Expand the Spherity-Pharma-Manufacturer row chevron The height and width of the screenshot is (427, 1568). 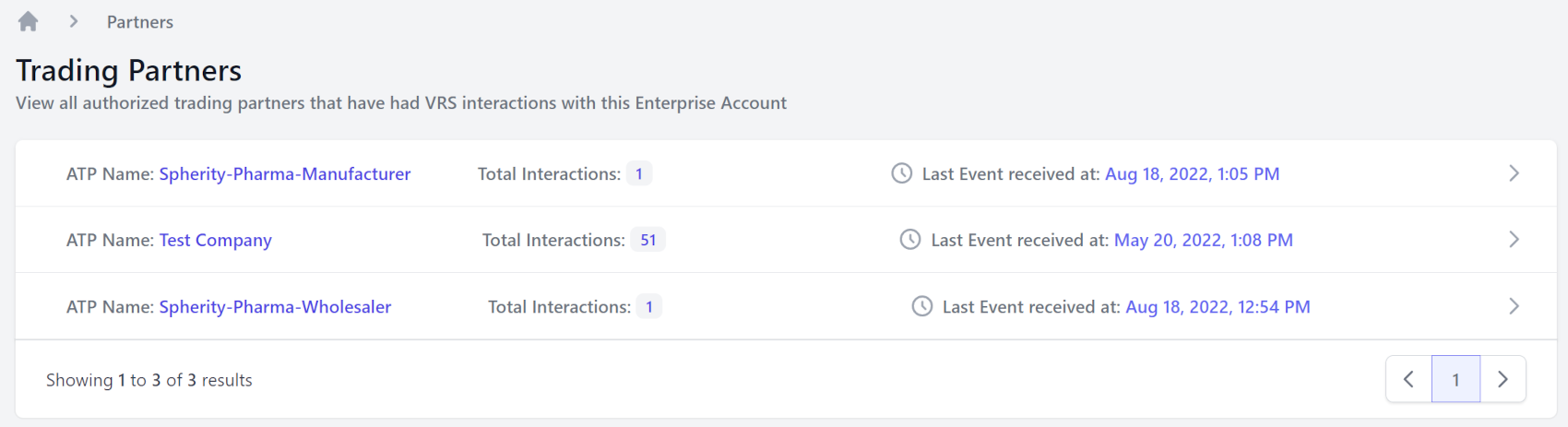[x=1514, y=173]
